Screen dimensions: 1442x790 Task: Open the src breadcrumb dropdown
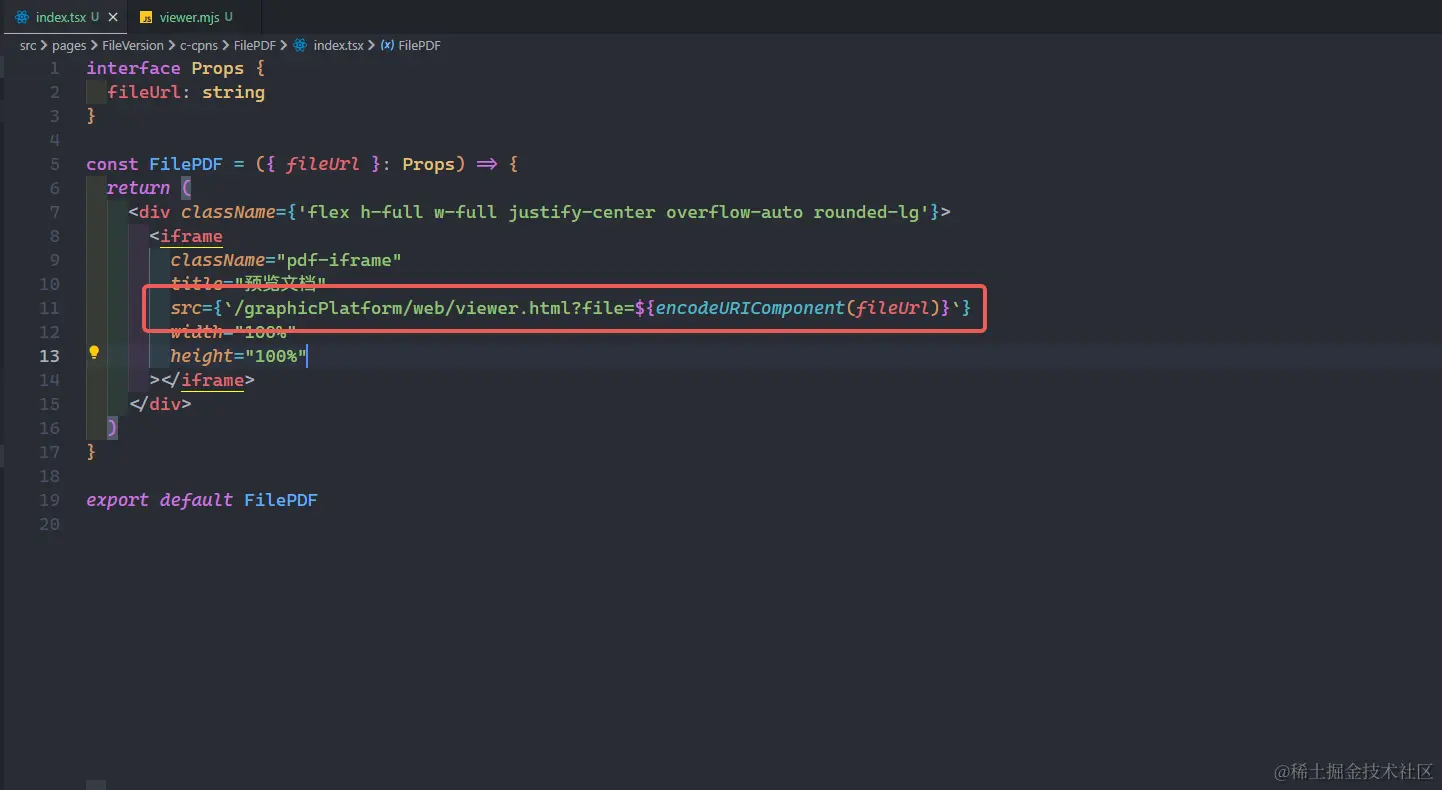28,45
